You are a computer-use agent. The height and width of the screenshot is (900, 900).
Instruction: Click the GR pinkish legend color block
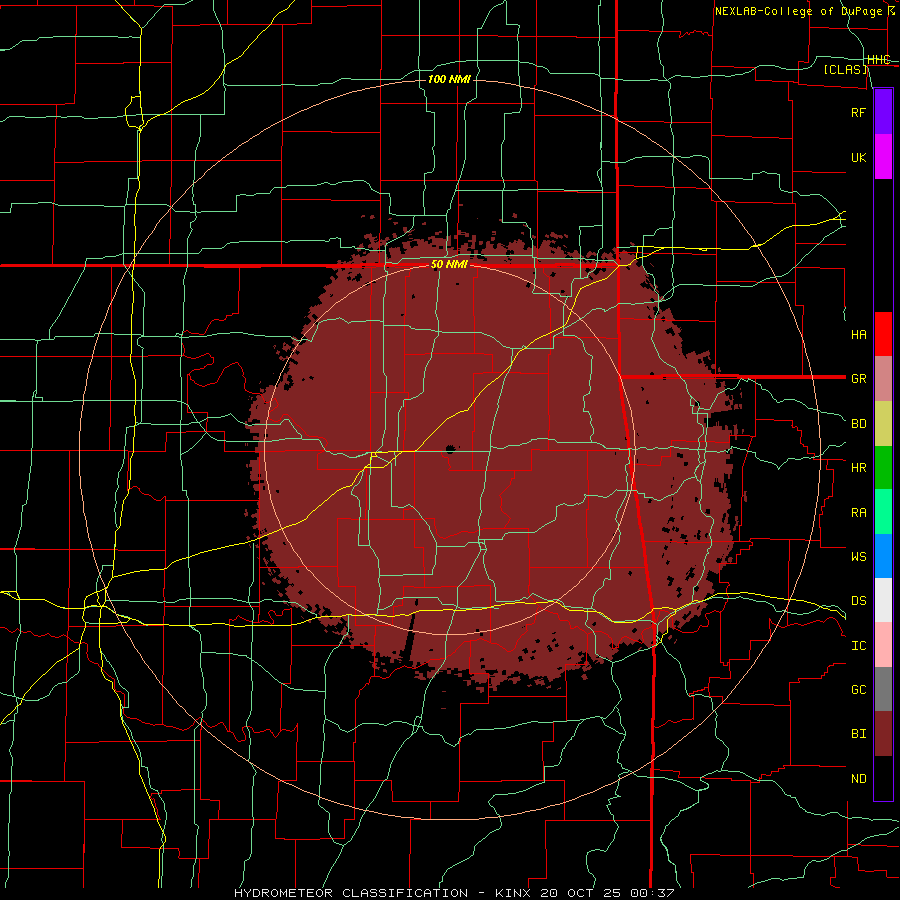(883, 379)
